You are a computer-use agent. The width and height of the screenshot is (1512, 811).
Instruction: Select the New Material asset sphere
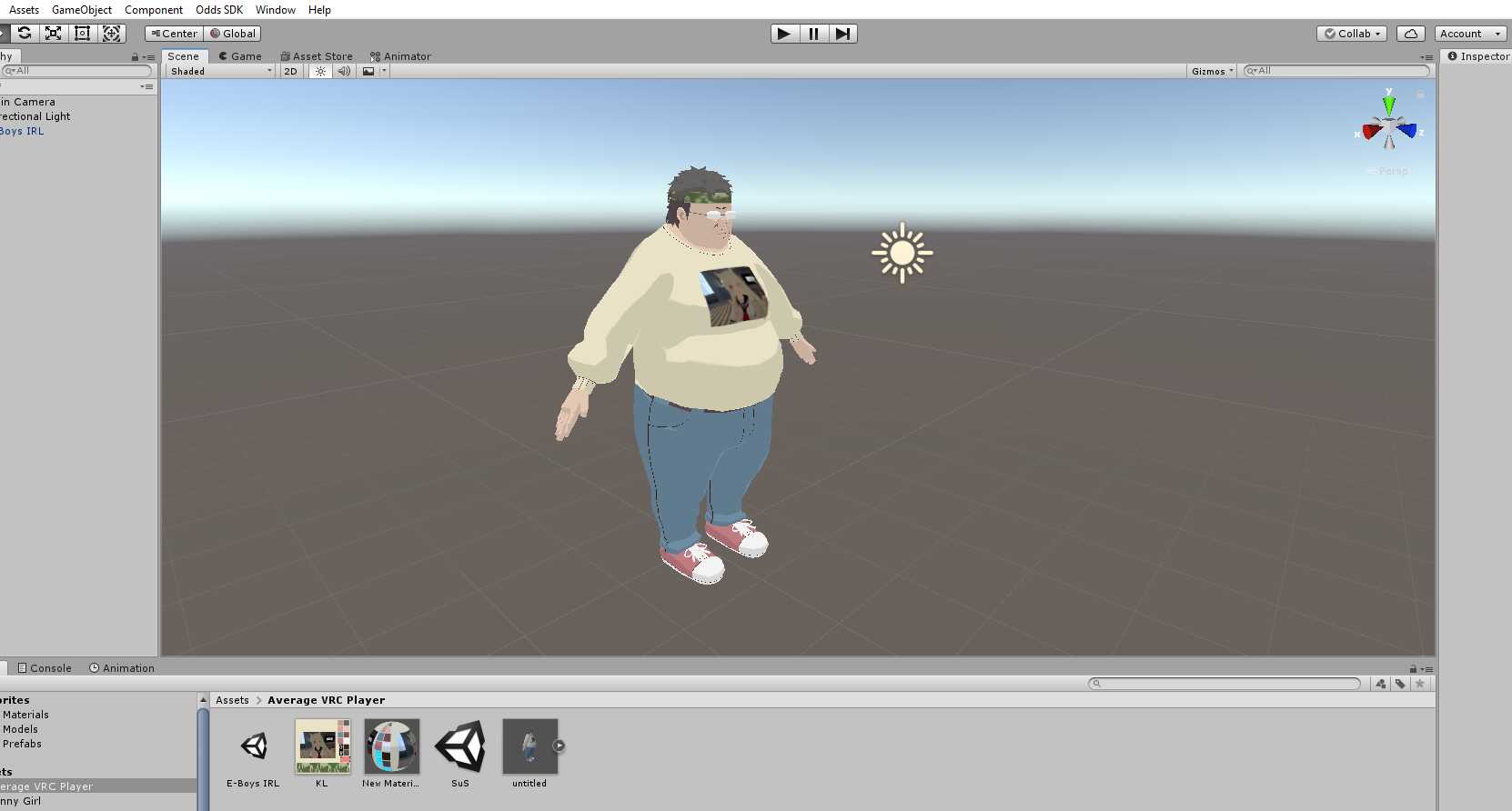pyautogui.click(x=391, y=753)
